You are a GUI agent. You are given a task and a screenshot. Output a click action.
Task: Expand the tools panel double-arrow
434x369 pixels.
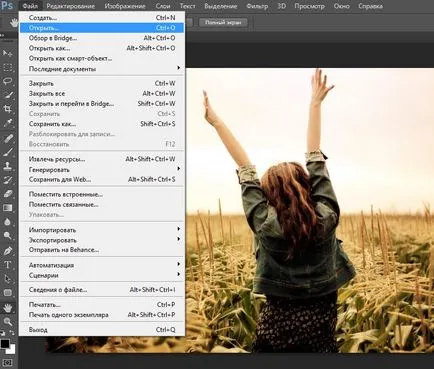pos(3,35)
